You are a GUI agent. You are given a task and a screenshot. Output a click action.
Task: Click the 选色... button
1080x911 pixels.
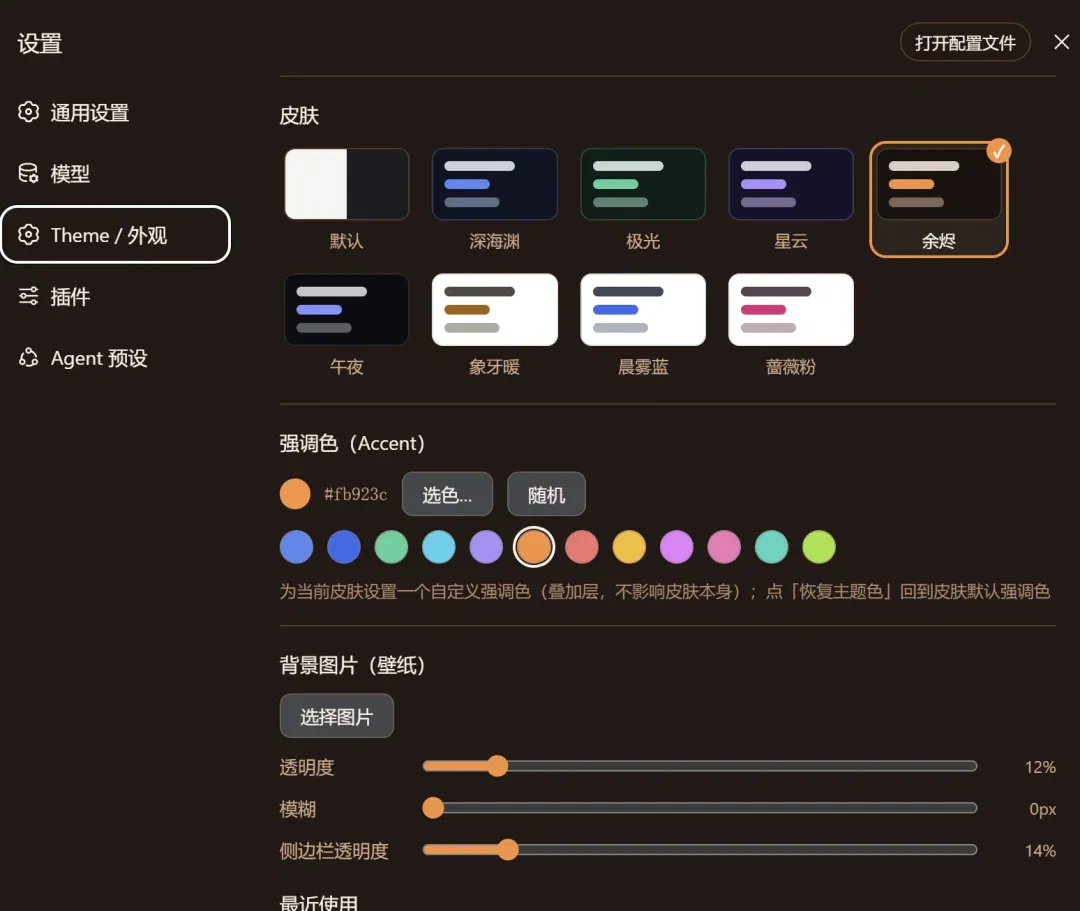coord(447,494)
